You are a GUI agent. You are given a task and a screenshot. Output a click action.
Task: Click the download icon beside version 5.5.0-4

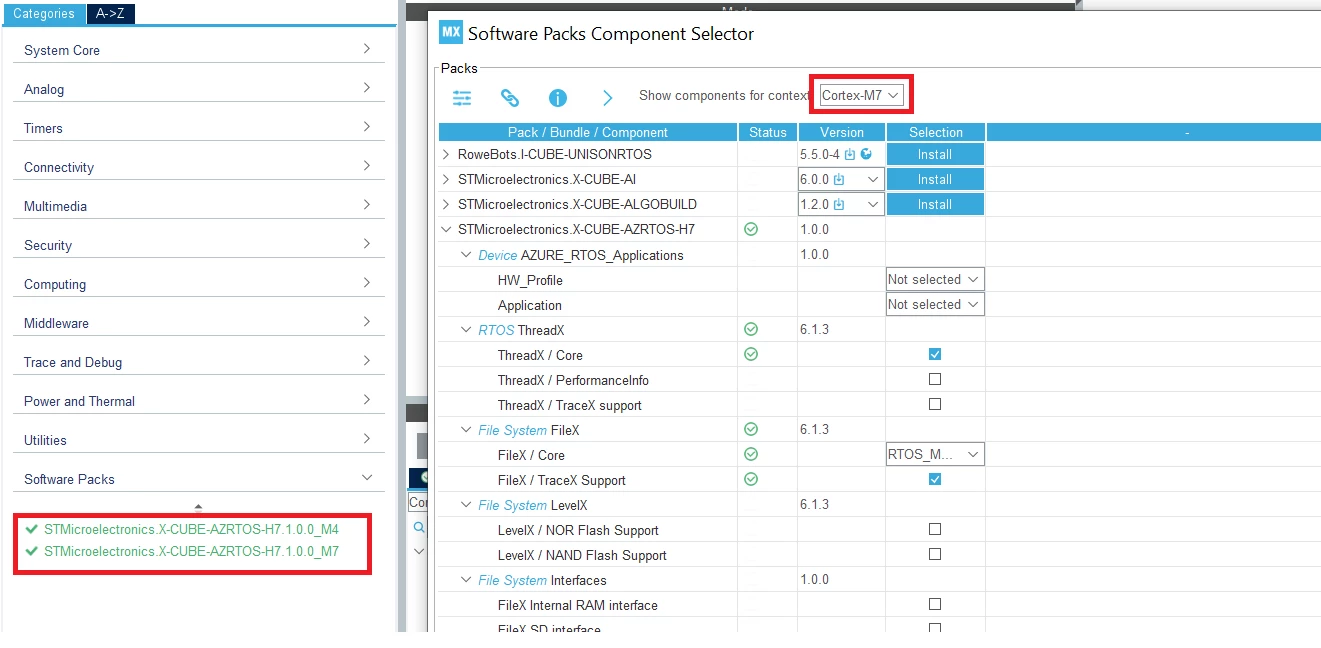849,155
